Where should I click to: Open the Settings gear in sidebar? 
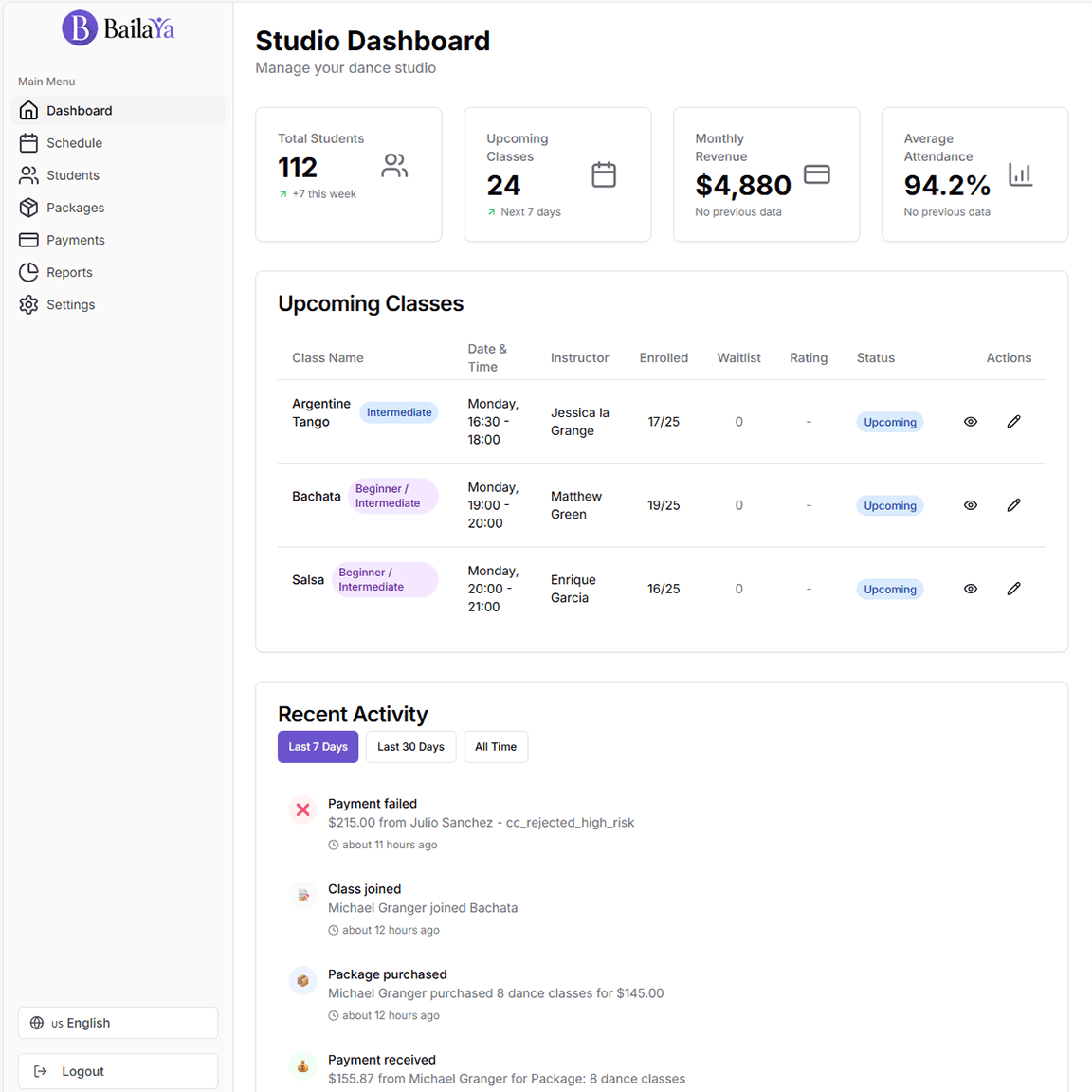coord(27,304)
